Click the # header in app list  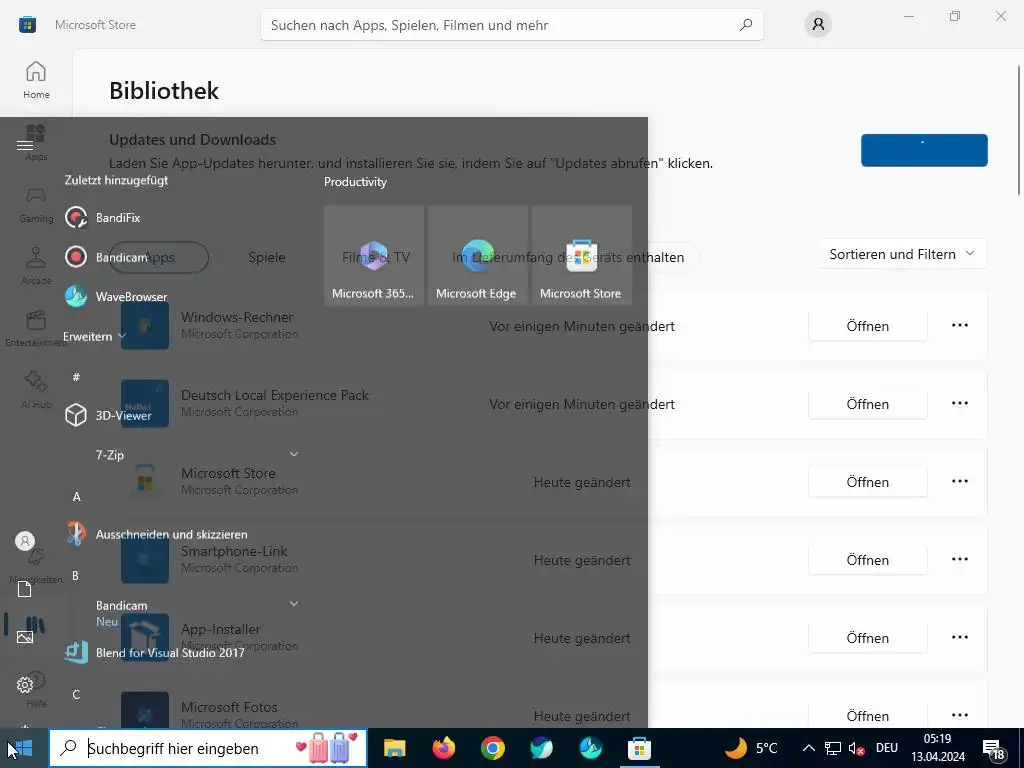(76, 377)
